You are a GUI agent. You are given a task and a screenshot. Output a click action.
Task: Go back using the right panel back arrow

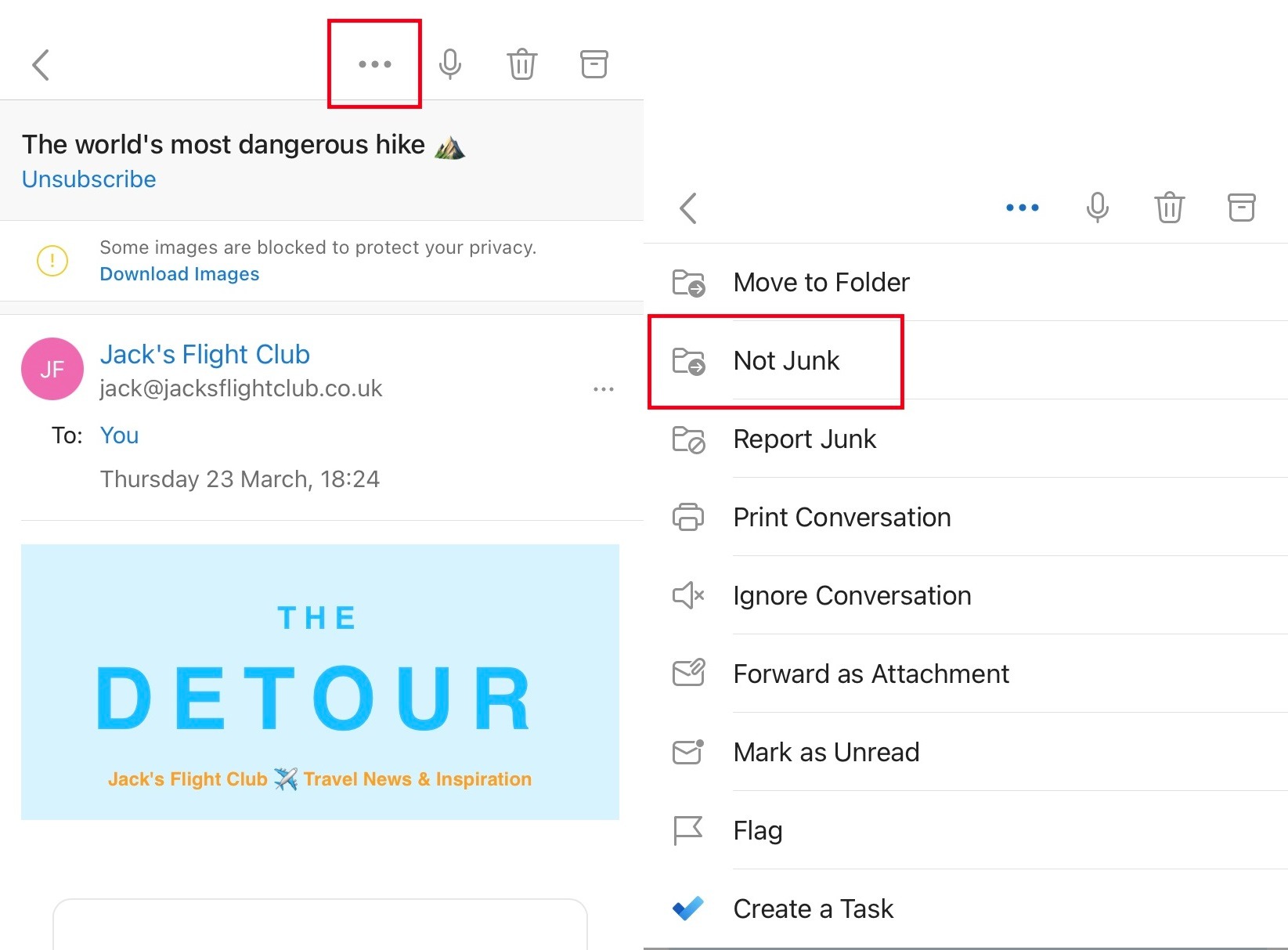(688, 208)
